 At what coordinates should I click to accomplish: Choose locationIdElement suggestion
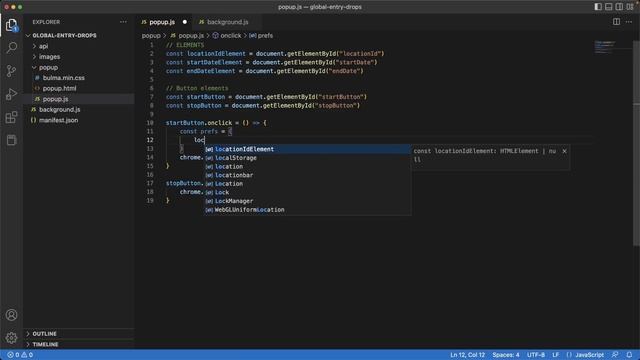point(307,149)
